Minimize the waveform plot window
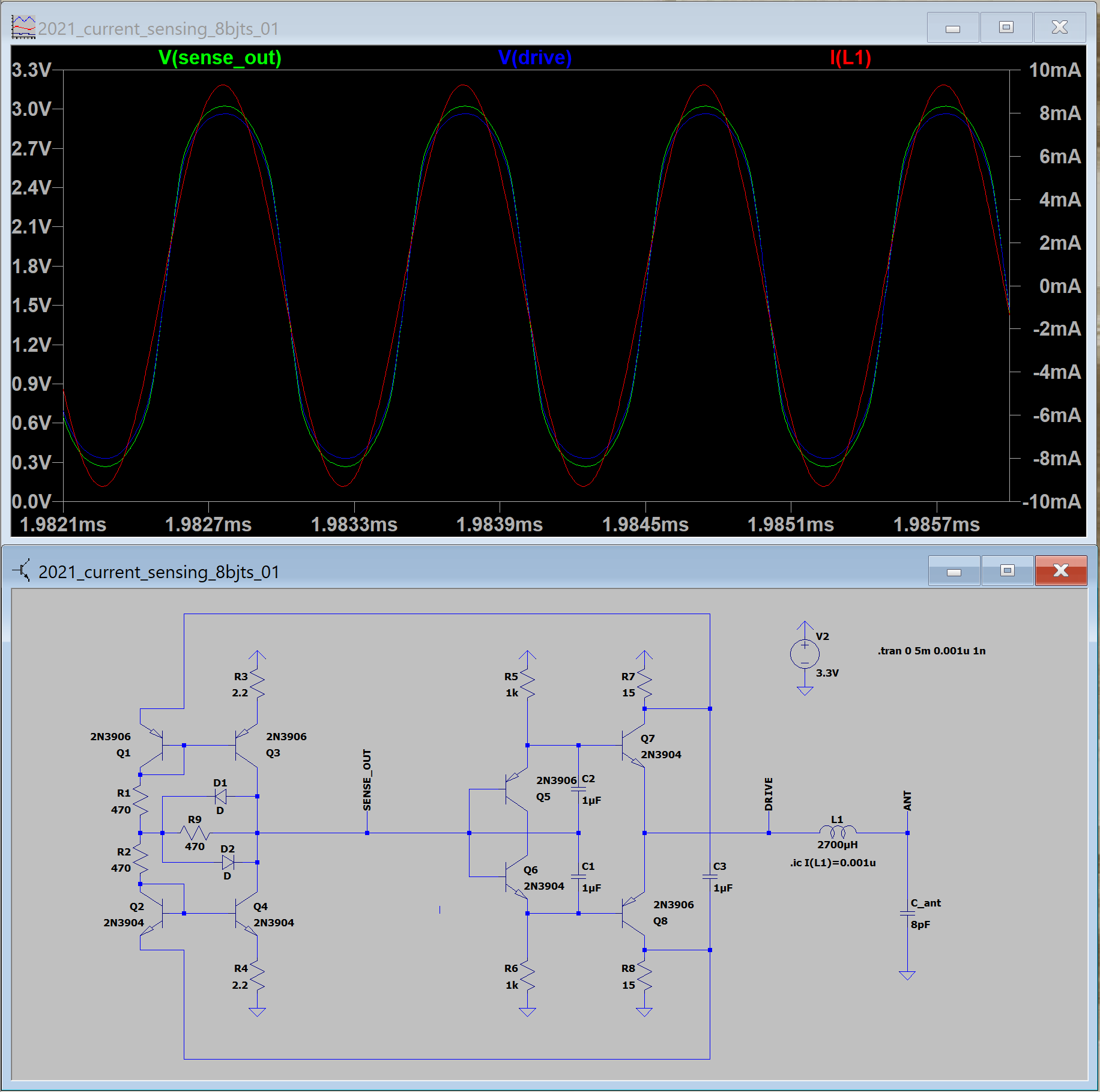1100x1092 pixels. pyautogui.click(x=953, y=28)
